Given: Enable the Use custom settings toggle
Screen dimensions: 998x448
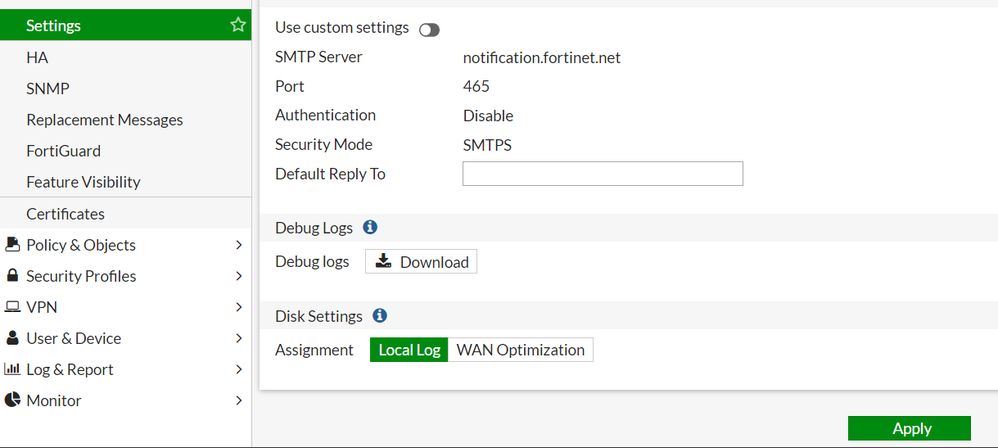Looking at the screenshot, I should (x=430, y=30).
